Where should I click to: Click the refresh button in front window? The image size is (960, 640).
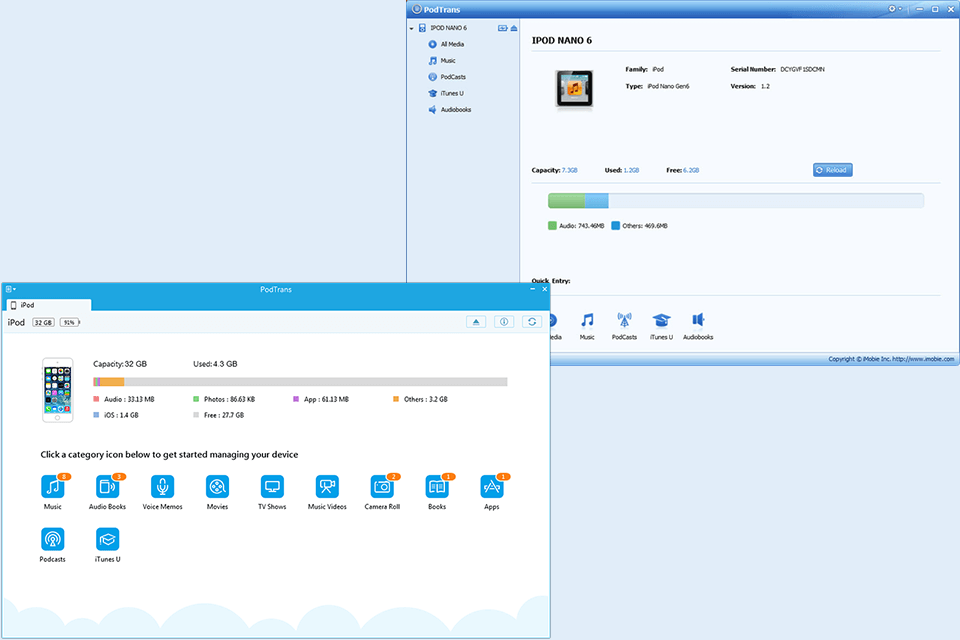532,322
